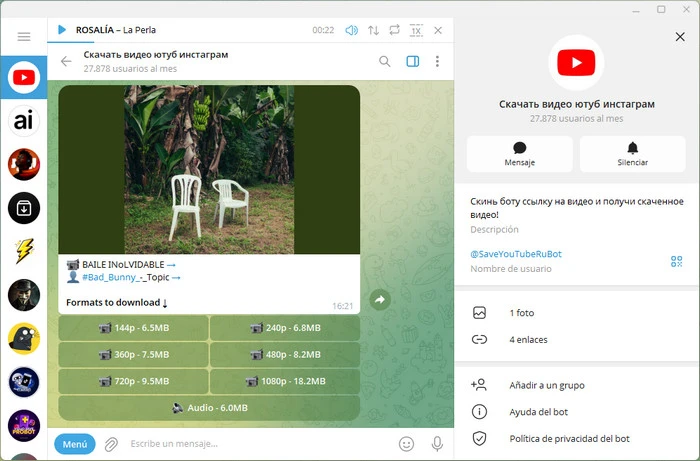Go back with the chat header arrow

(x=66, y=61)
